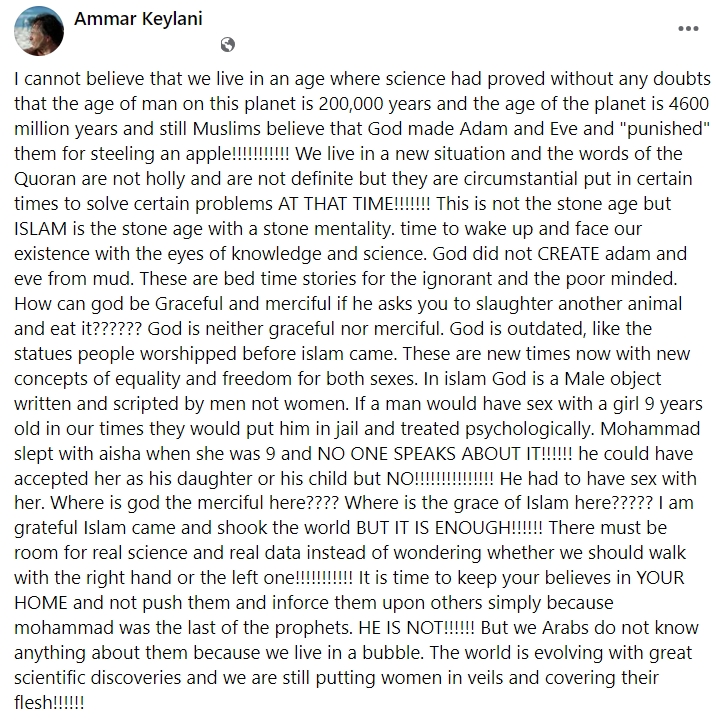Click the word "psychologically" in the post
Image resolution: width=716 pixels, height=720 pixels.
tap(530, 428)
